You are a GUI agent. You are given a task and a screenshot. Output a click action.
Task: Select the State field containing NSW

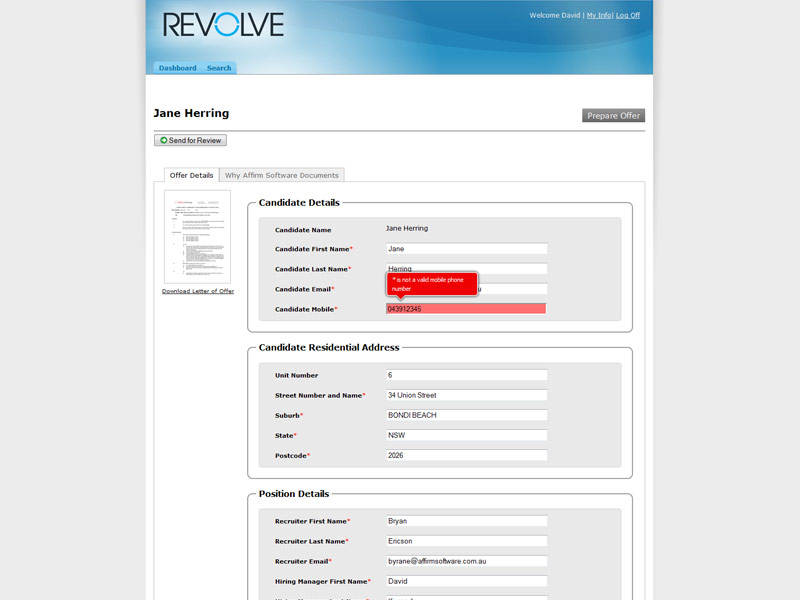(x=466, y=436)
